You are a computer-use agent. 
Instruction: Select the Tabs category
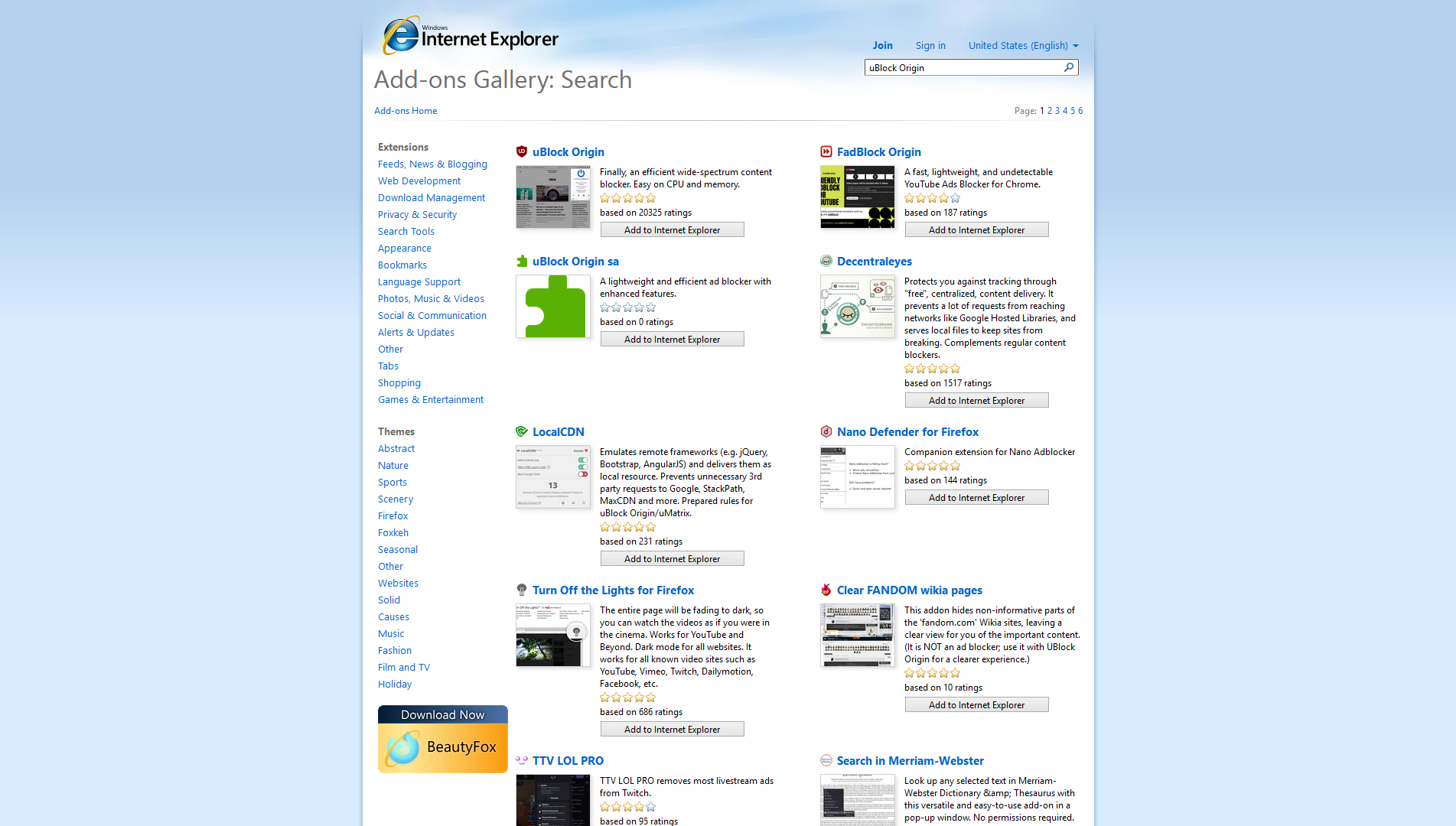point(388,366)
